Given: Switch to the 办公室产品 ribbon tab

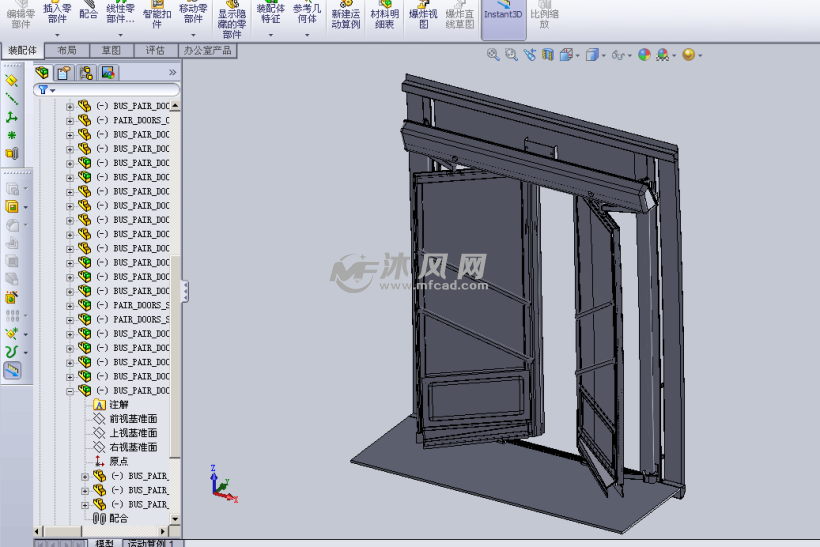Looking at the screenshot, I should (x=208, y=50).
